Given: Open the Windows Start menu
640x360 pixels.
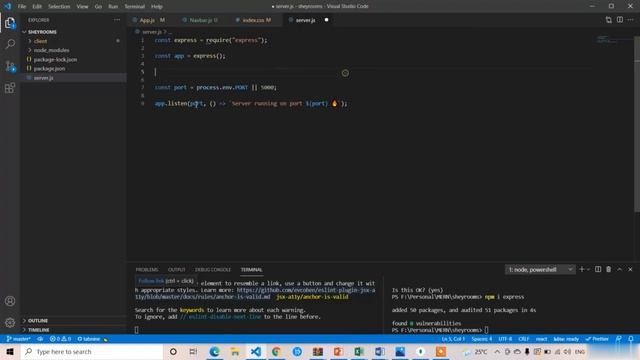Looking at the screenshot, I should 10,351.
